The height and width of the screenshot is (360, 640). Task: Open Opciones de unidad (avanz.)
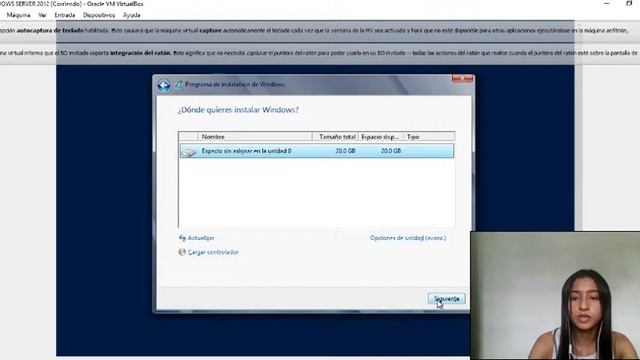tap(408, 238)
